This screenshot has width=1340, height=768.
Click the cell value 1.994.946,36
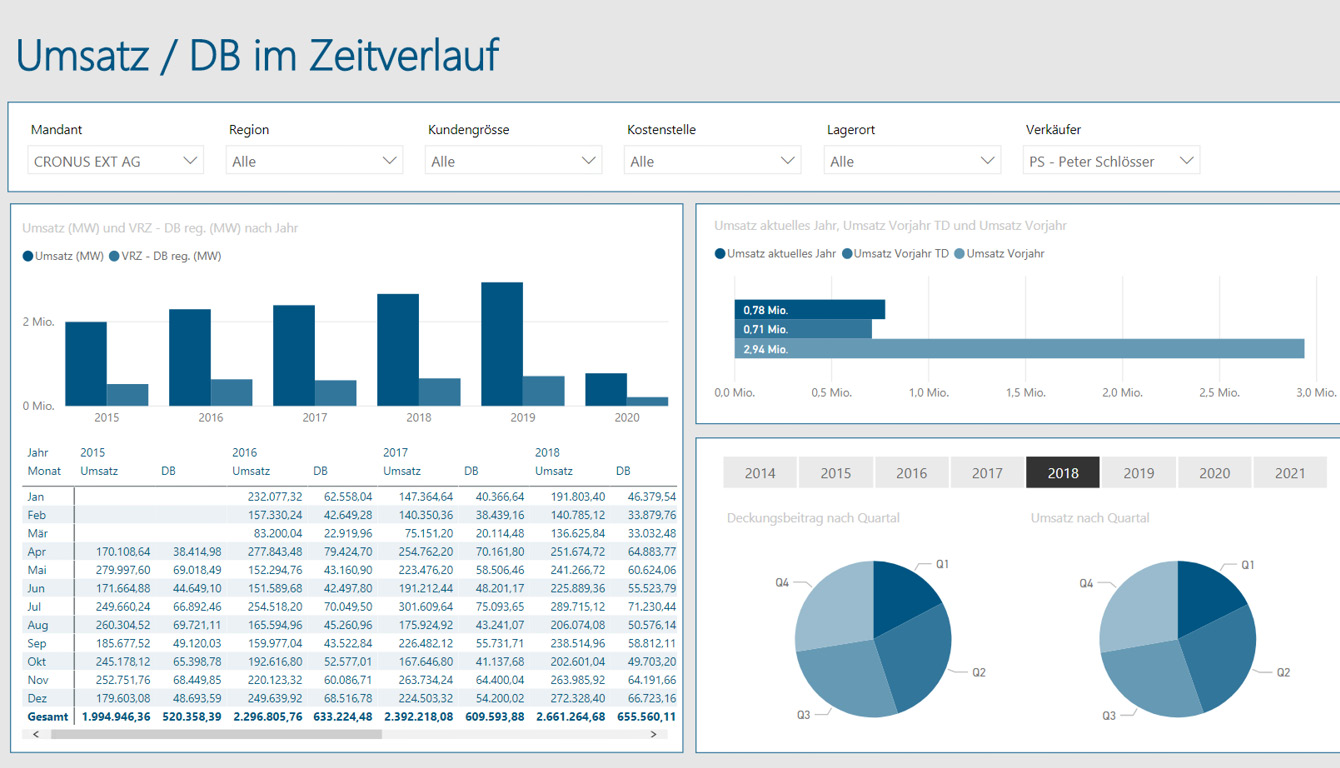coord(116,717)
